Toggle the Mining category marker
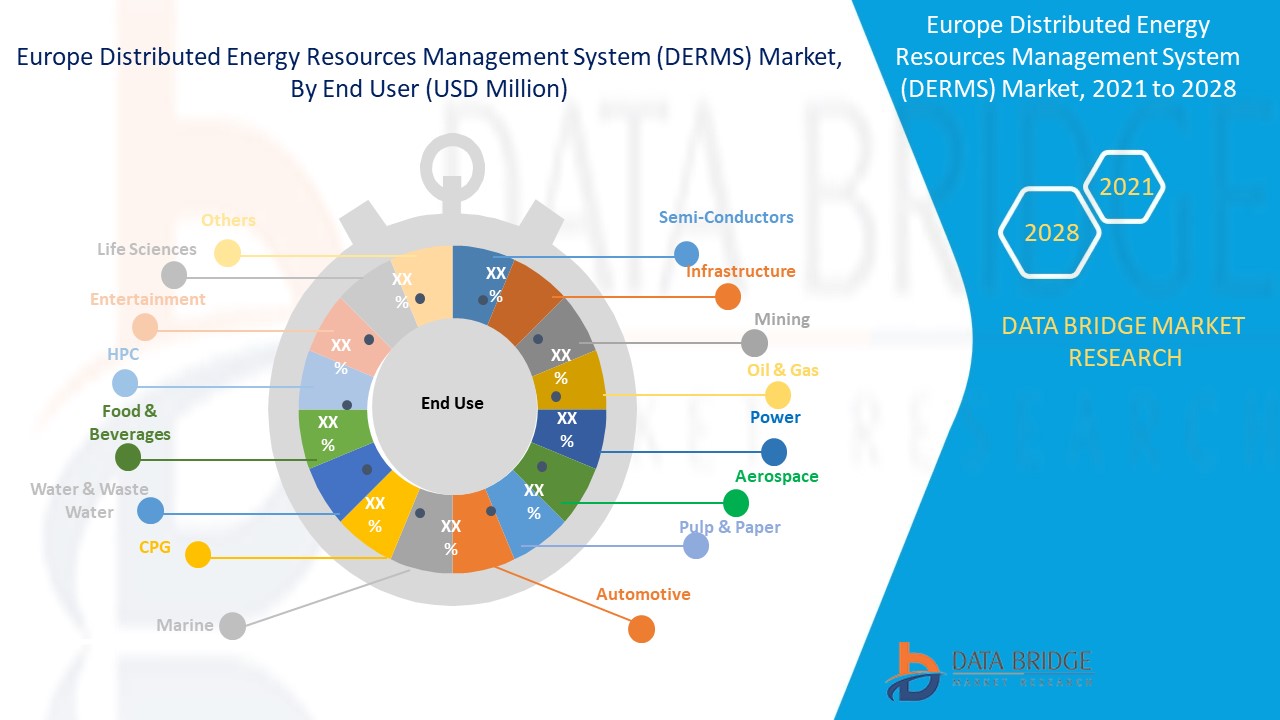The width and height of the screenshot is (1280, 720). [x=753, y=343]
